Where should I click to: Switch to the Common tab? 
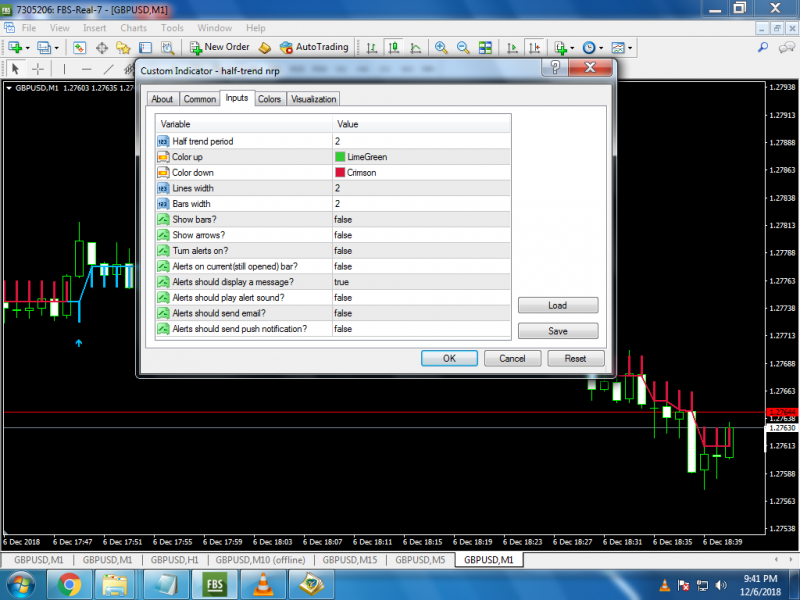coord(199,99)
